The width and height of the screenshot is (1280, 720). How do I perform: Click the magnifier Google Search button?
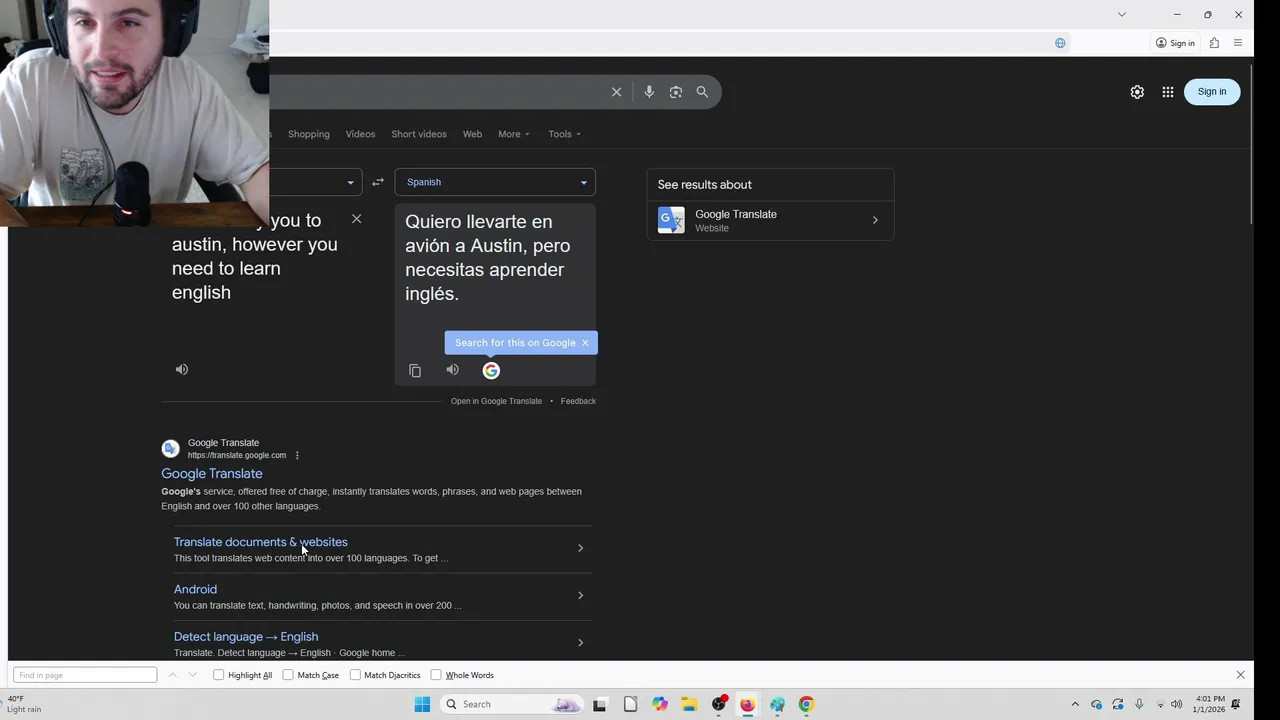click(x=702, y=92)
